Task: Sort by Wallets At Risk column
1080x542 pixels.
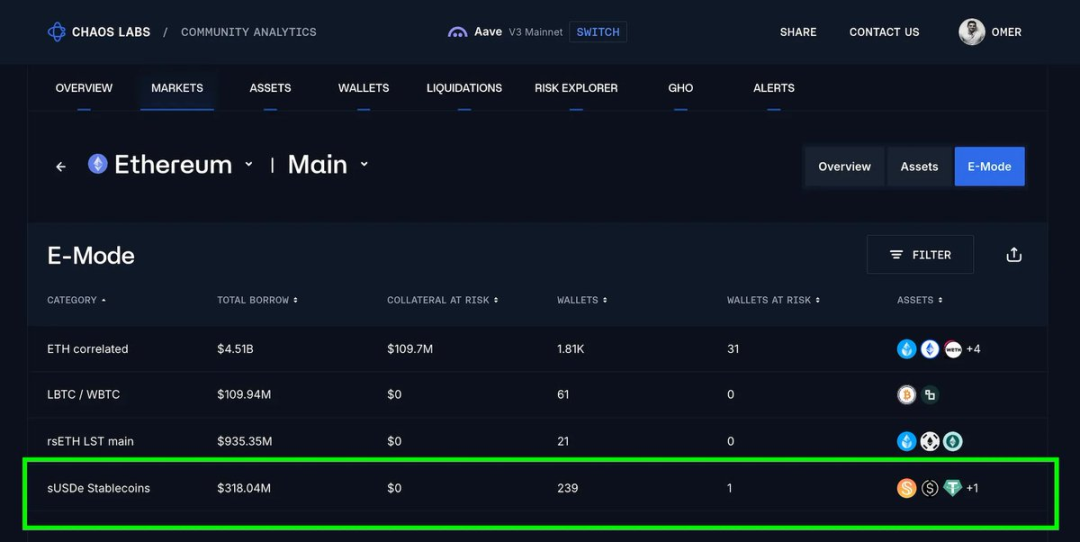Action: click(x=773, y=300)
